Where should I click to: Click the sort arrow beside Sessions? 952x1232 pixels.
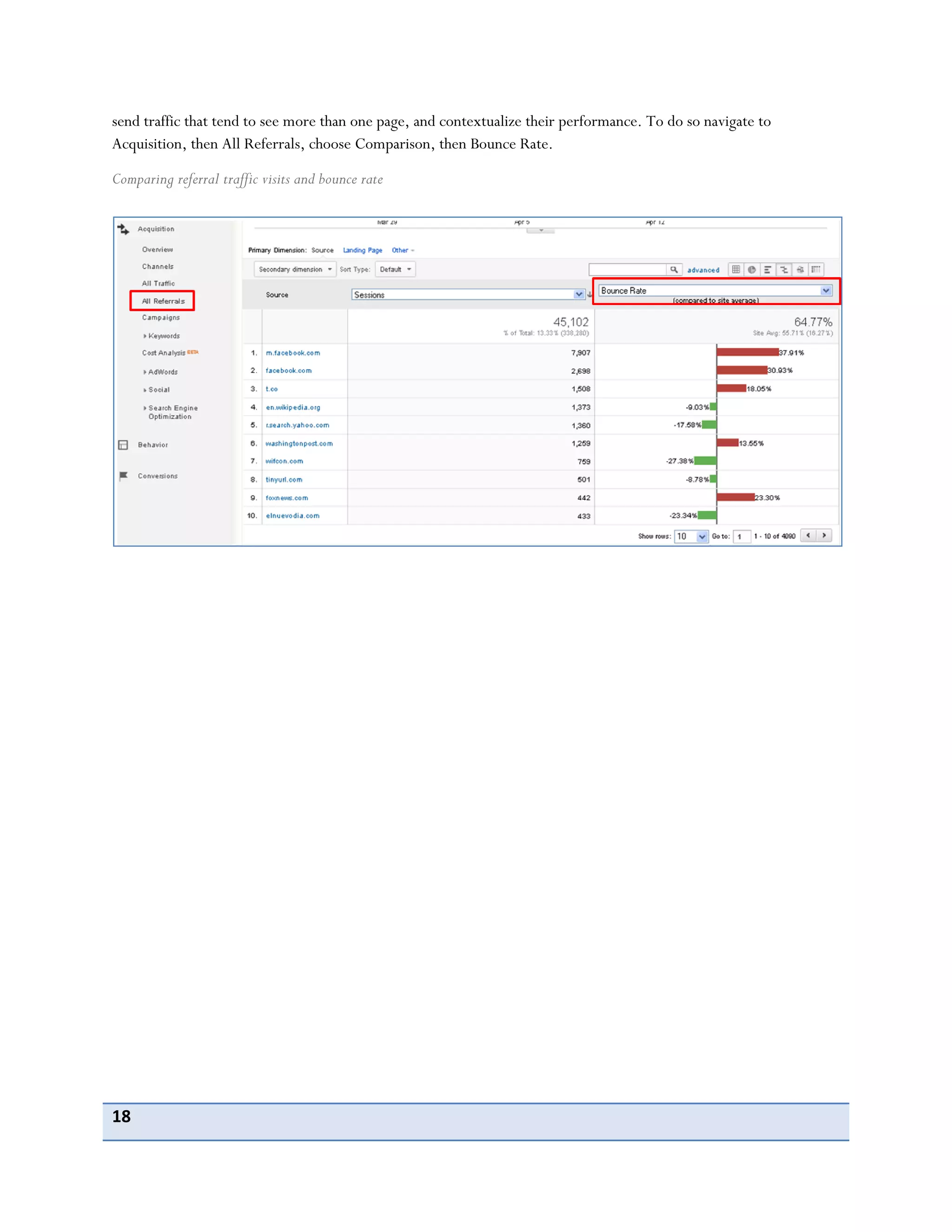point(590,294)
